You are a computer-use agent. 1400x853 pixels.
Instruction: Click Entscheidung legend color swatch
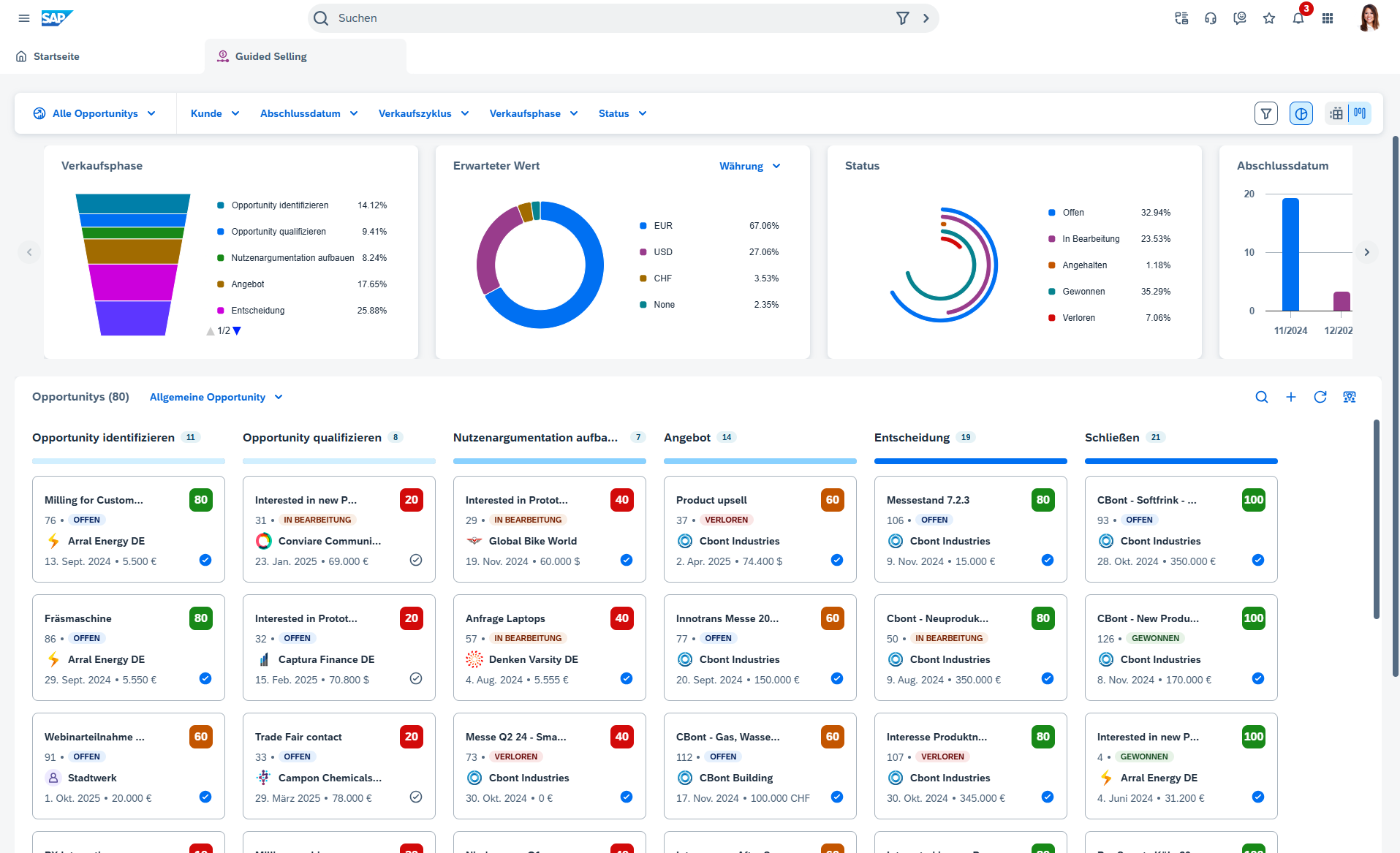(221, 311)
